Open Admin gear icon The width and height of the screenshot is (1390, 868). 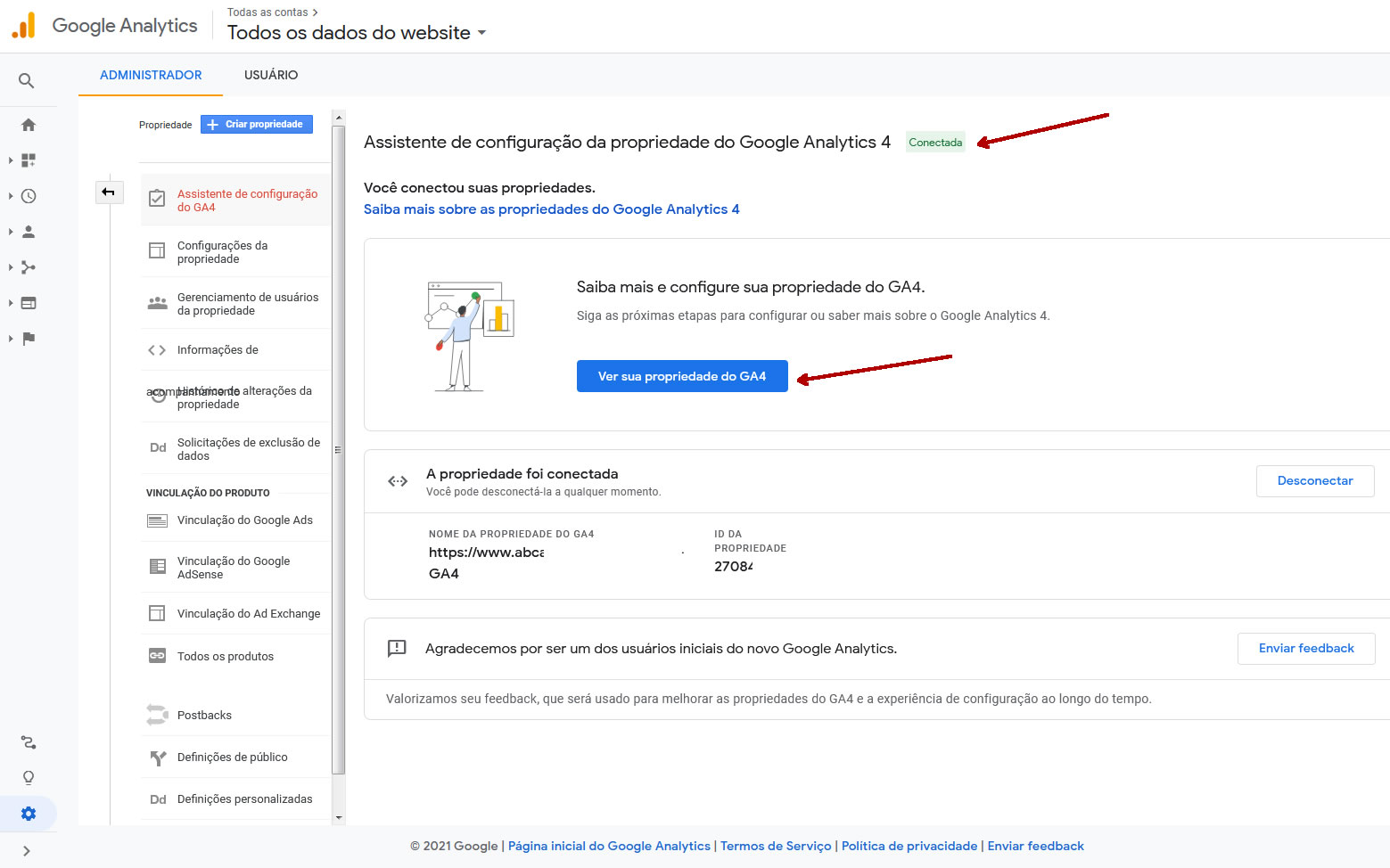tap(29, 814)
